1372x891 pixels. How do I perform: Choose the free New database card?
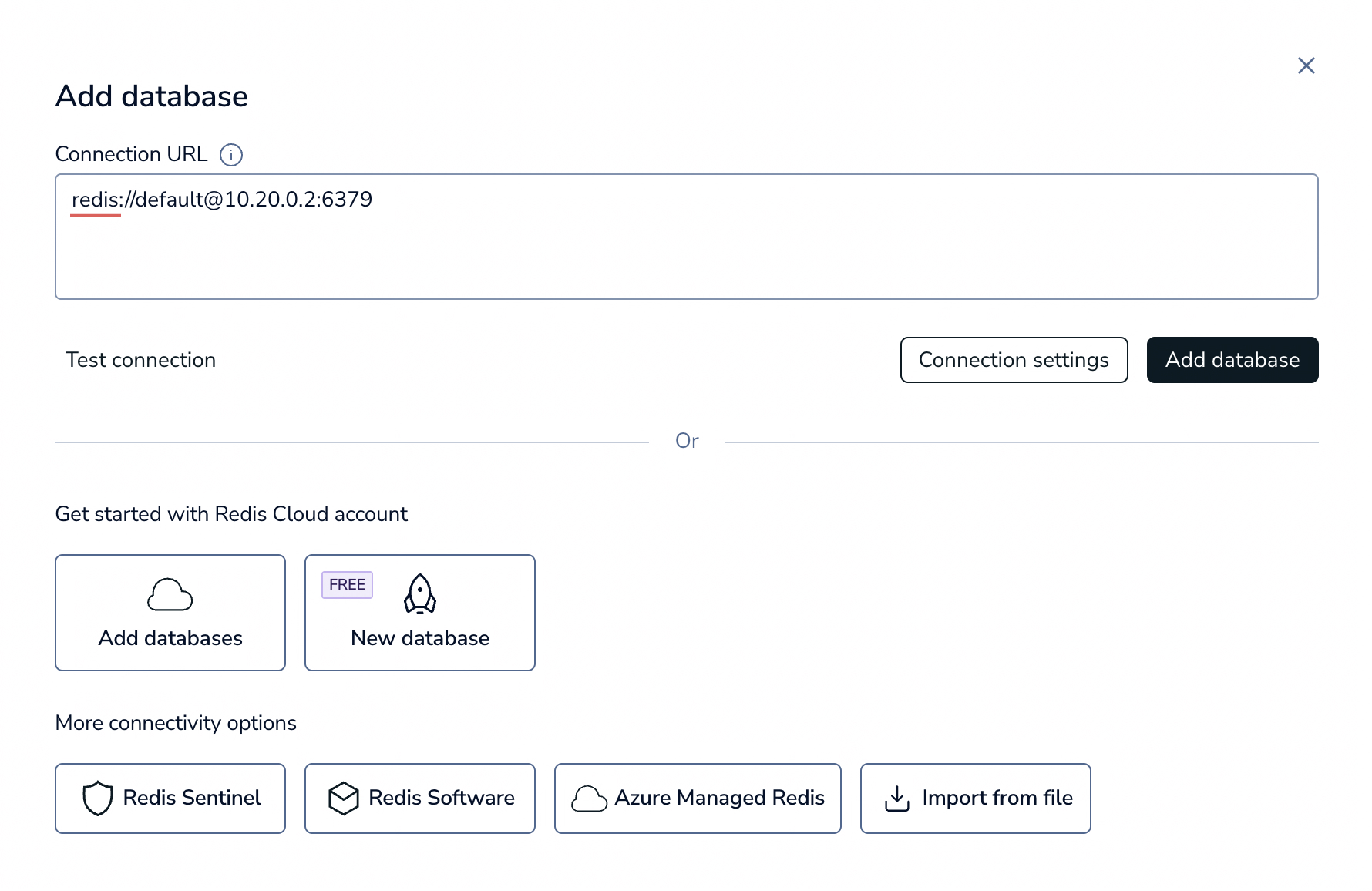coord(420,613)
